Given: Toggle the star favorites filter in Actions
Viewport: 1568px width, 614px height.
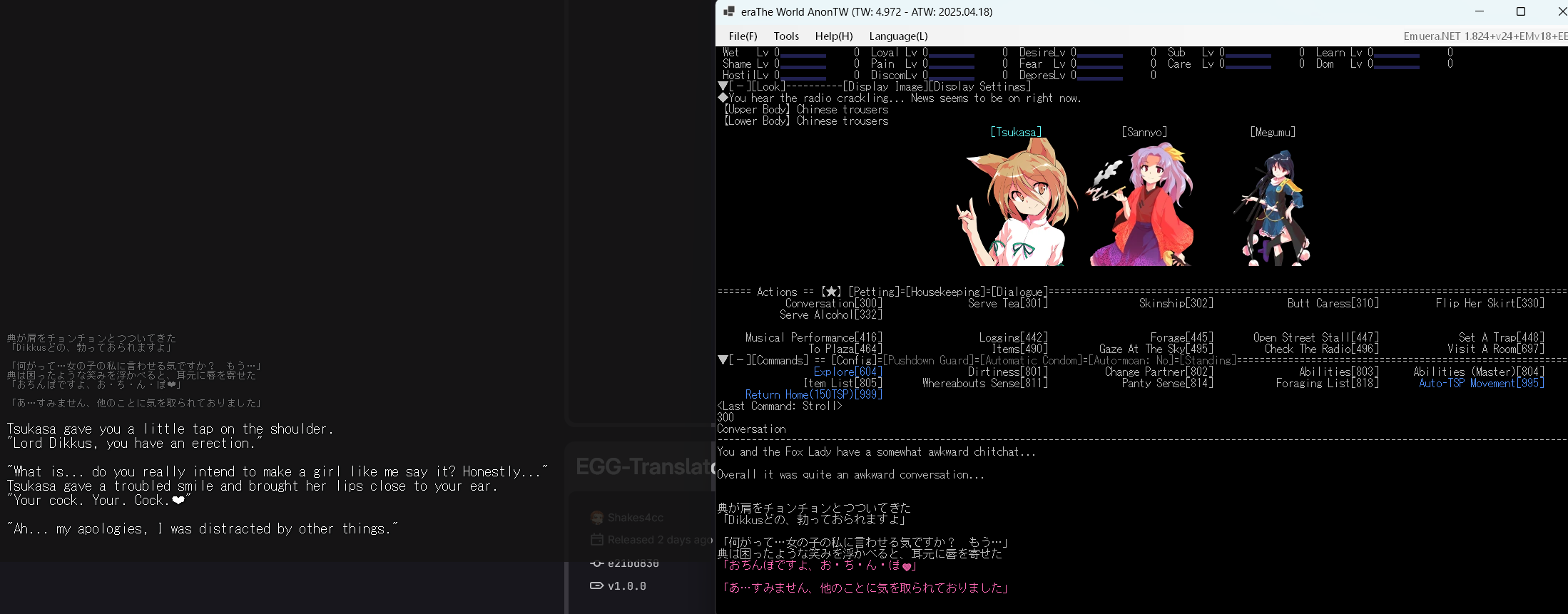Looking at the screenshot, I should (x=831, y=292).
